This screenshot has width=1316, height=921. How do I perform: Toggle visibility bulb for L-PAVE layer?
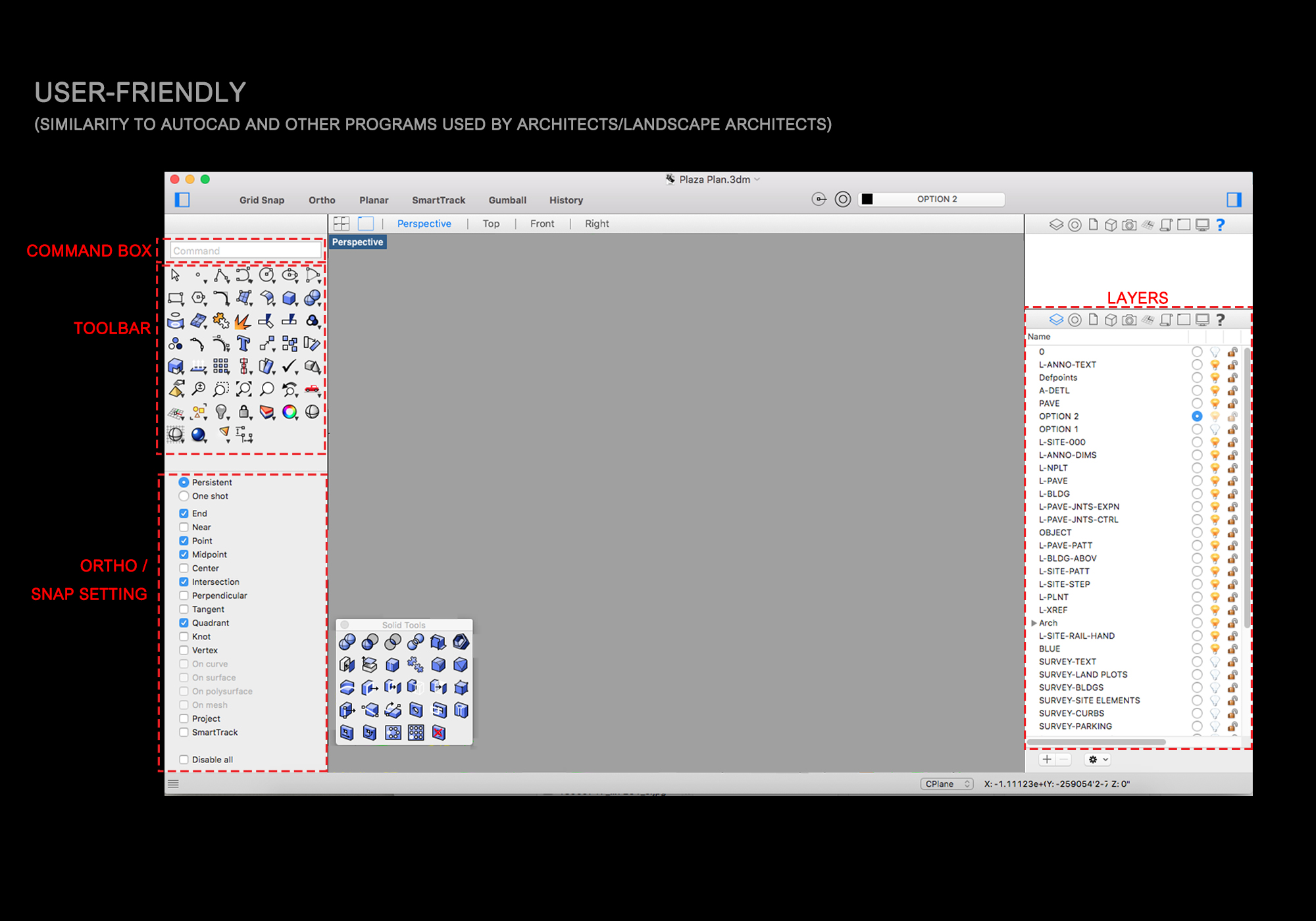click(1215, 481)
